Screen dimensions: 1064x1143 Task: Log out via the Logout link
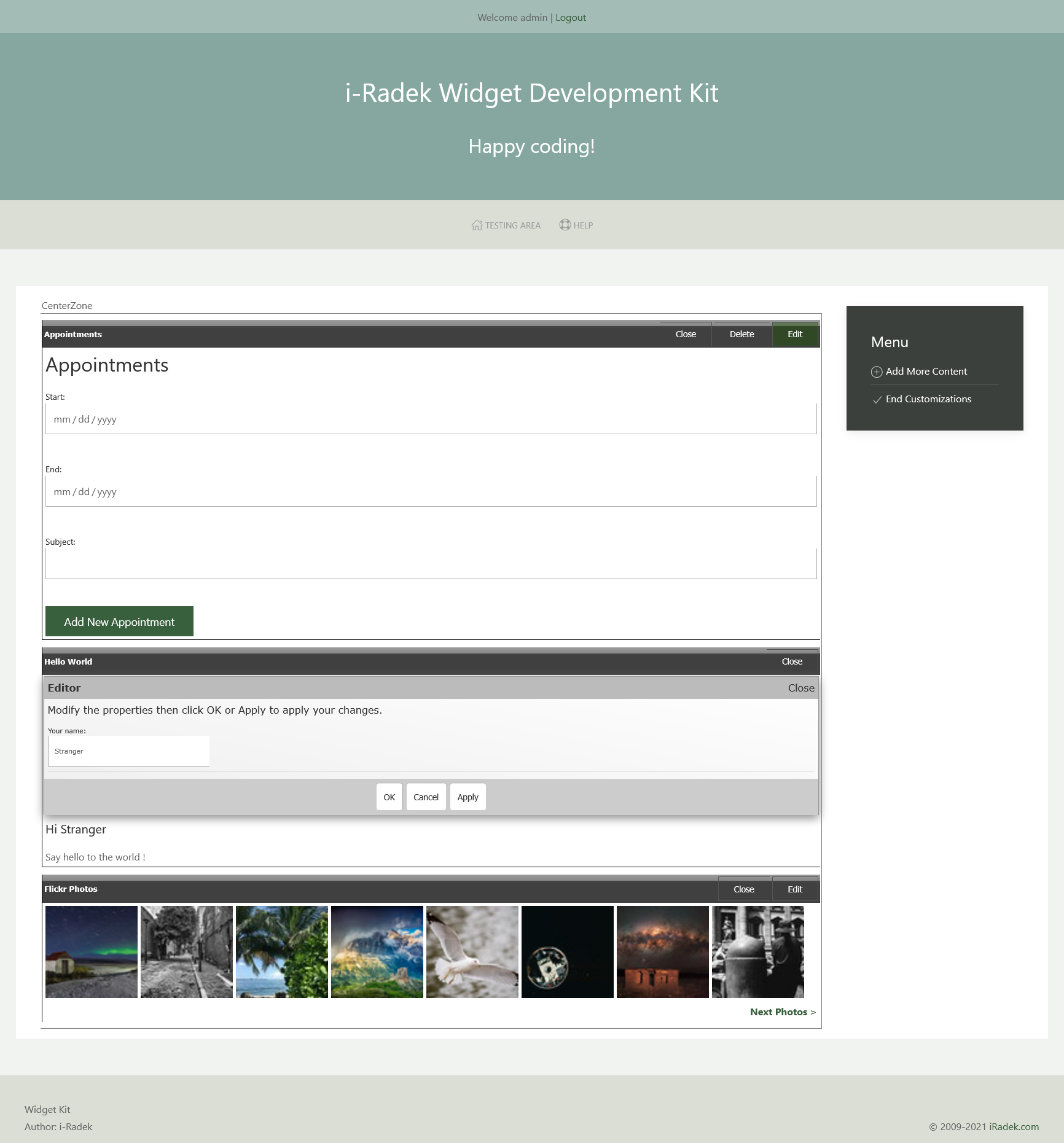[571, 18]
